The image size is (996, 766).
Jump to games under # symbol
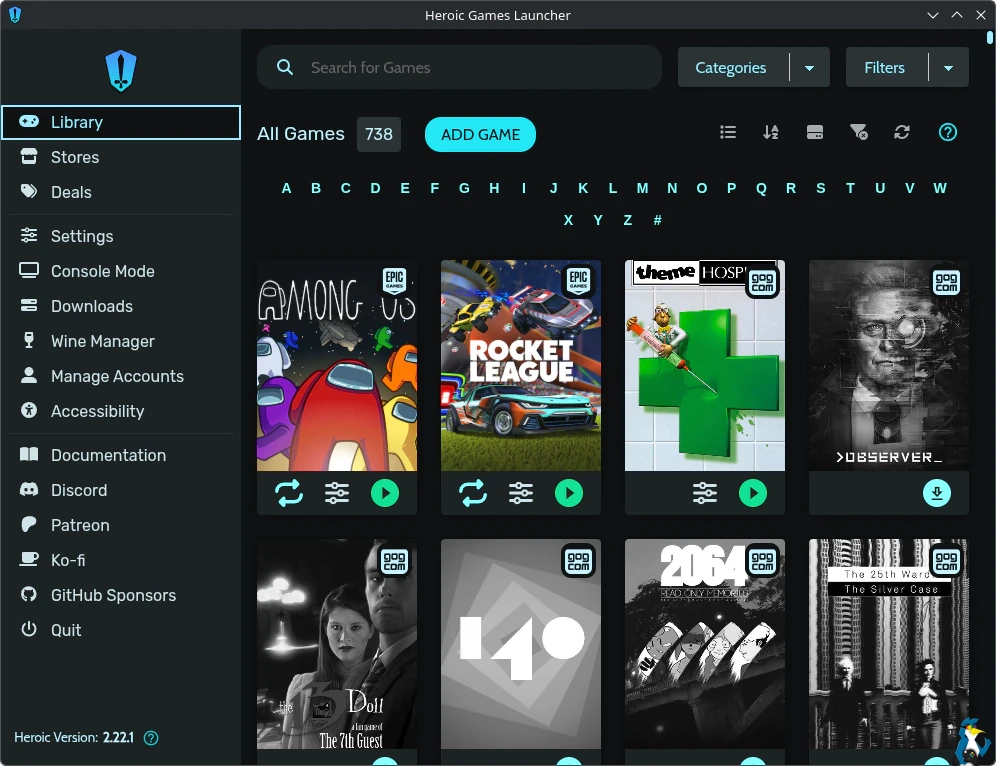pyautogui.click(x=657, y=220)
